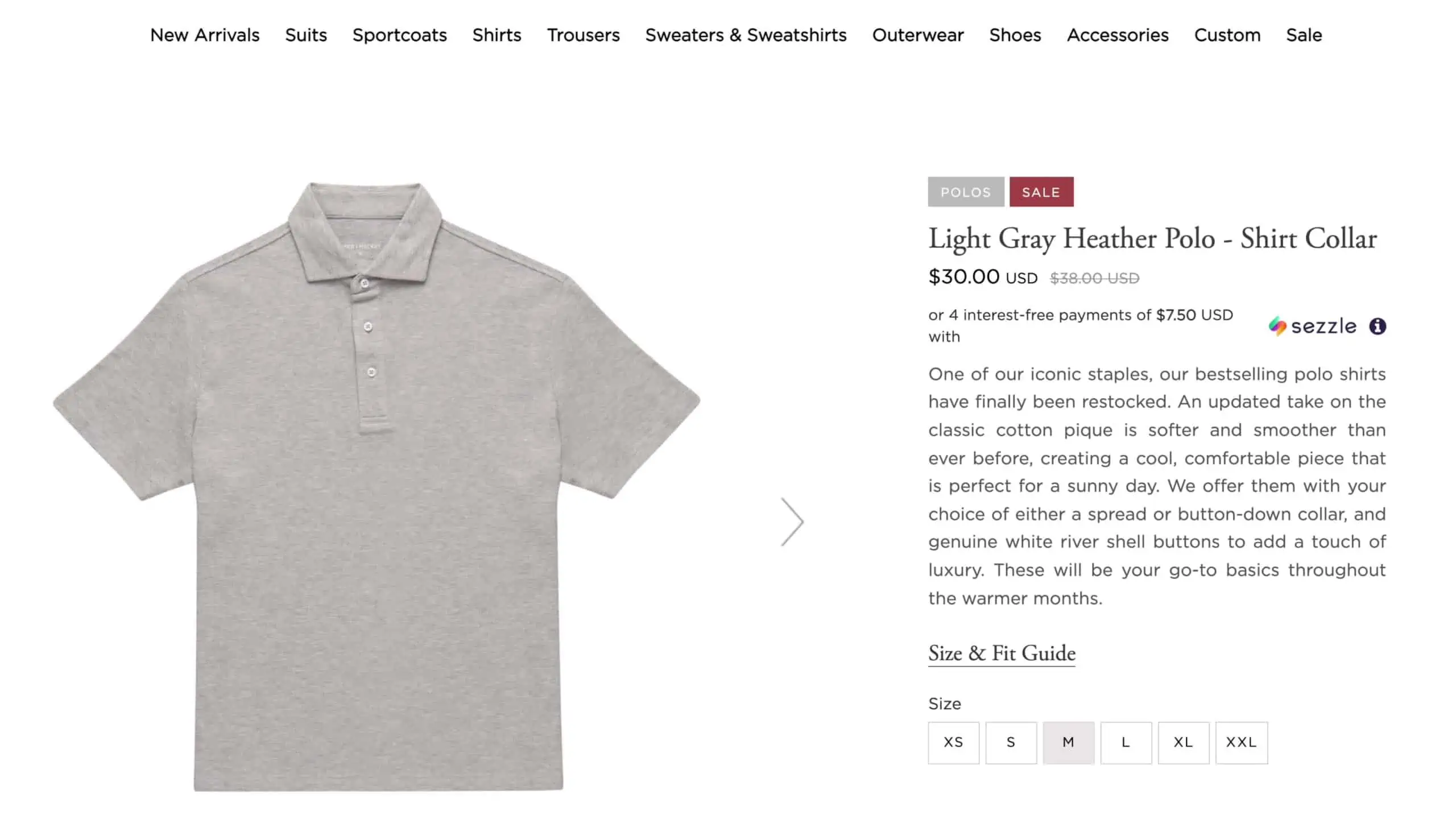Image resolution: width=1456 pixels, height=819 pixels.
Task: Open the Accessories menu
Action: [x=1117, y=35]
